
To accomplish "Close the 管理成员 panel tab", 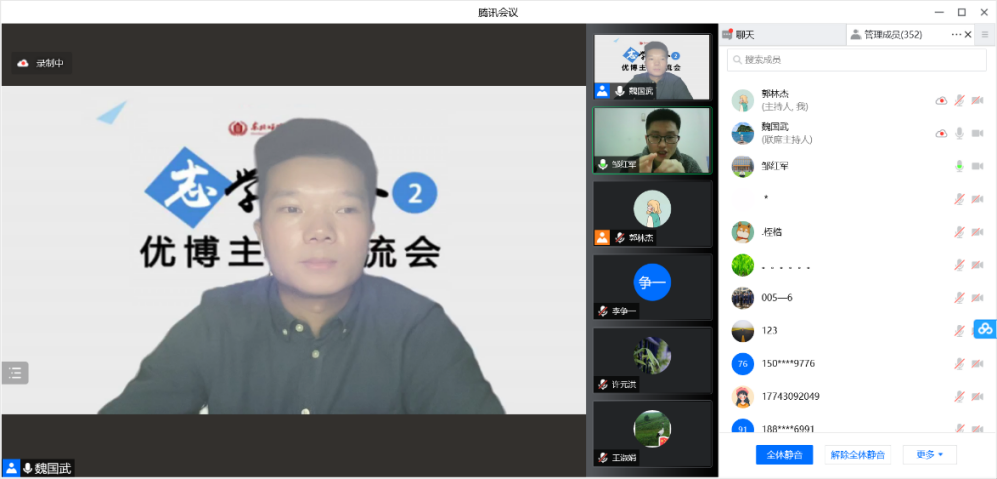I will (968, 35).
